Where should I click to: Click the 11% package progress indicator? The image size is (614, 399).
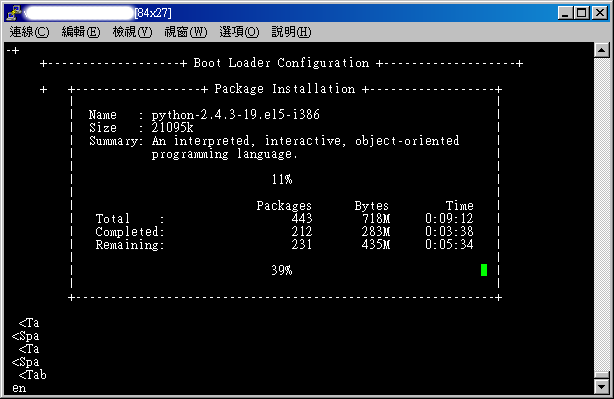282,179
